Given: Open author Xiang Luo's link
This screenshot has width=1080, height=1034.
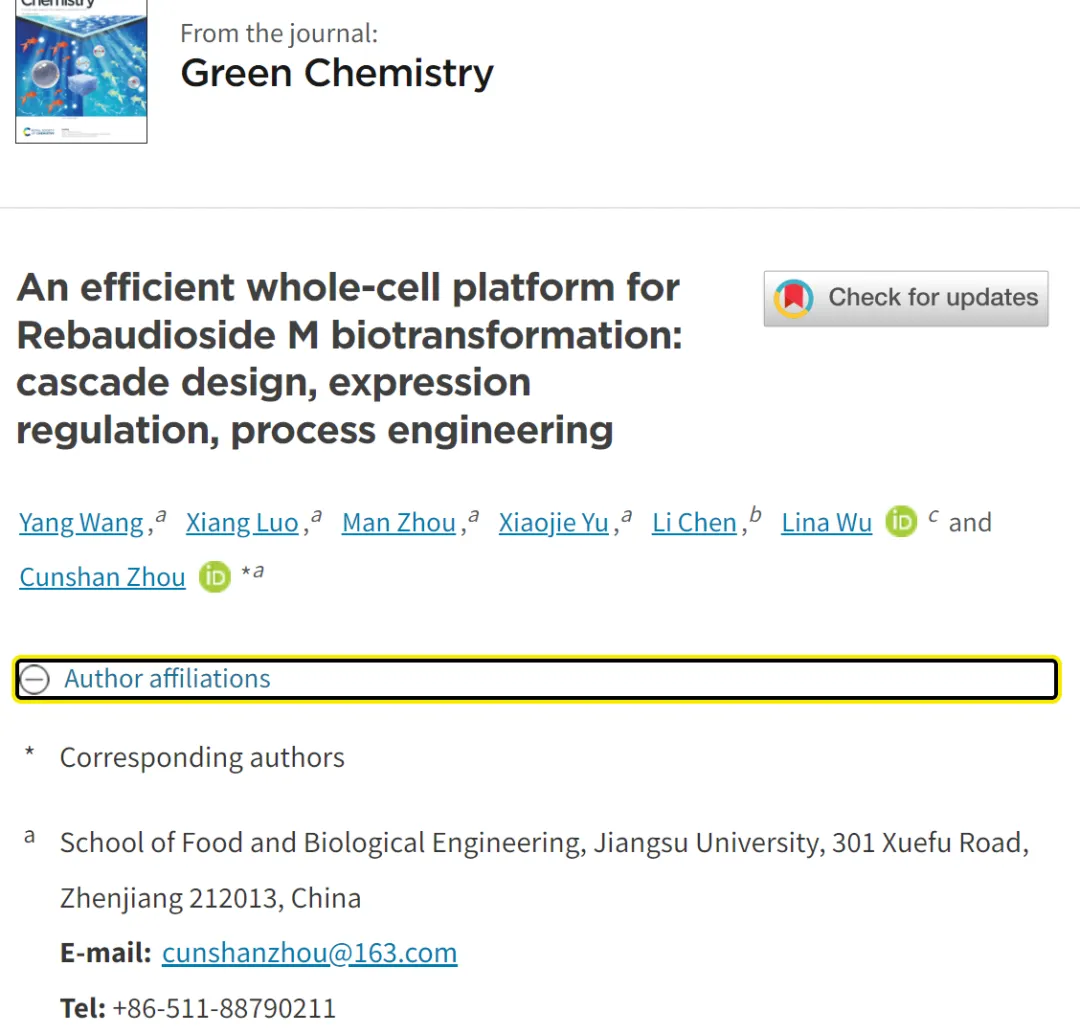Looking at the screenshot, I should click(242, 523).
